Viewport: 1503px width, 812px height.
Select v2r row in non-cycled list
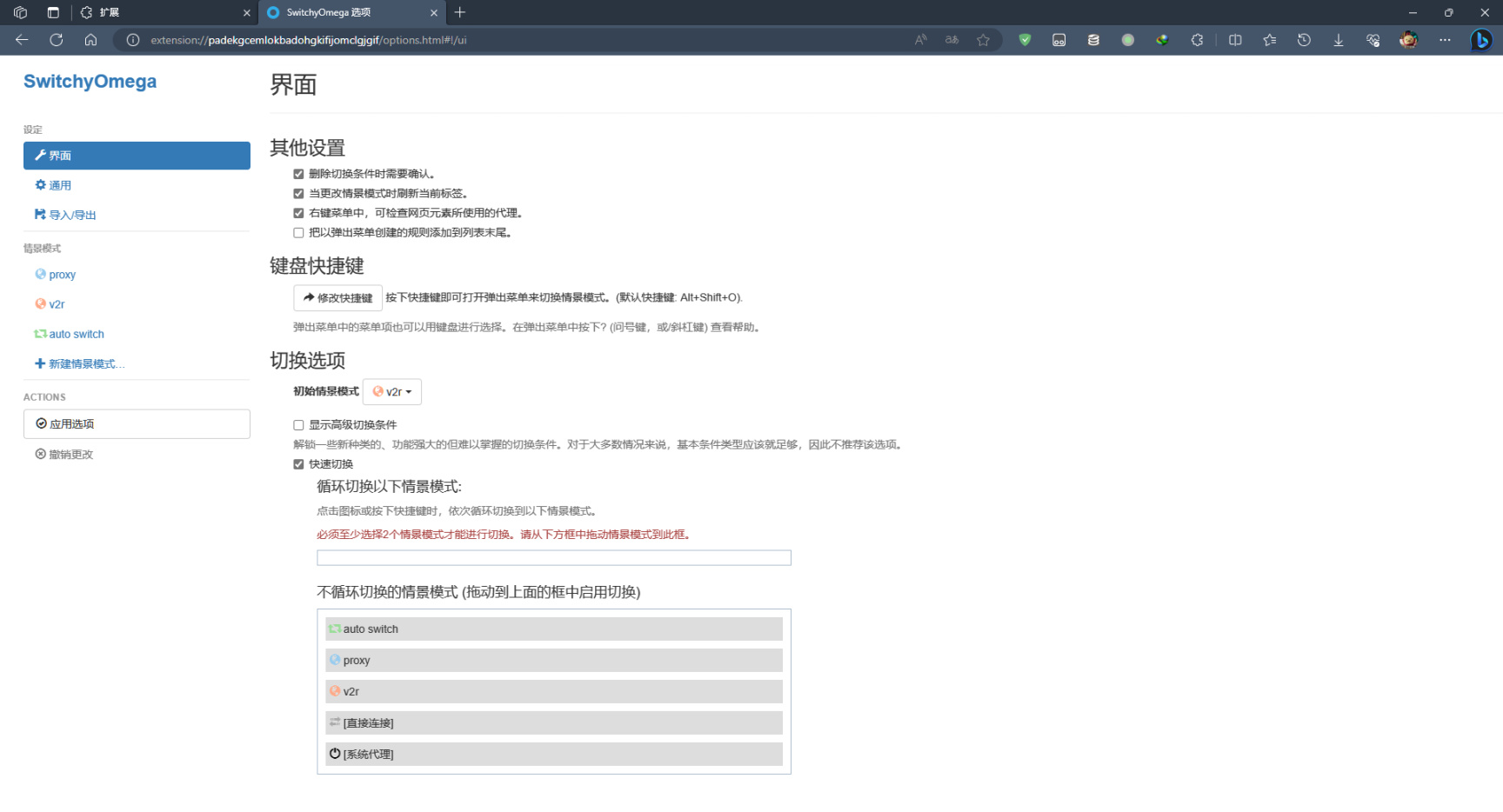554,692
